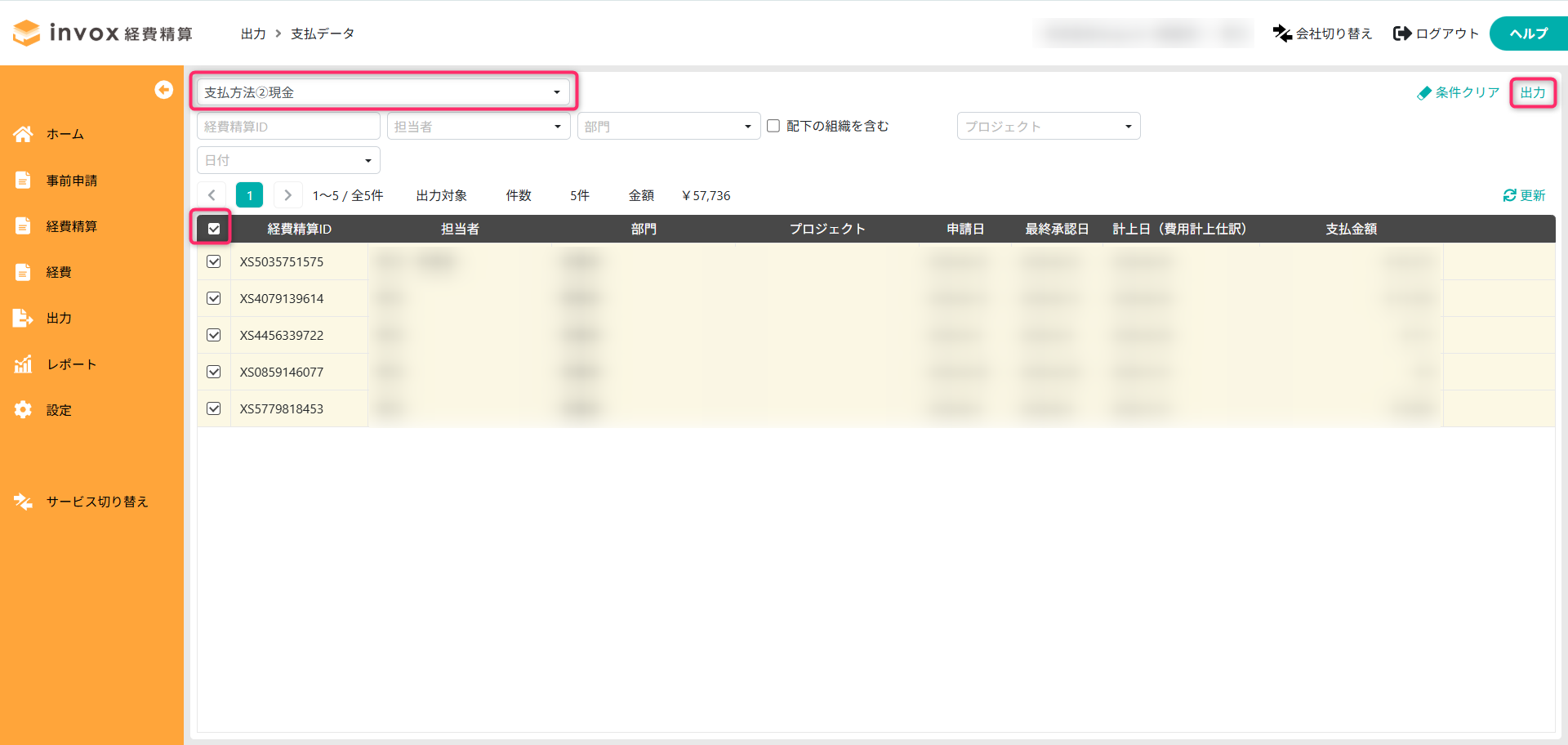Expand the 担当者 dropdown filter
The width and height of the screenshot is (1568, 745).
478,127
